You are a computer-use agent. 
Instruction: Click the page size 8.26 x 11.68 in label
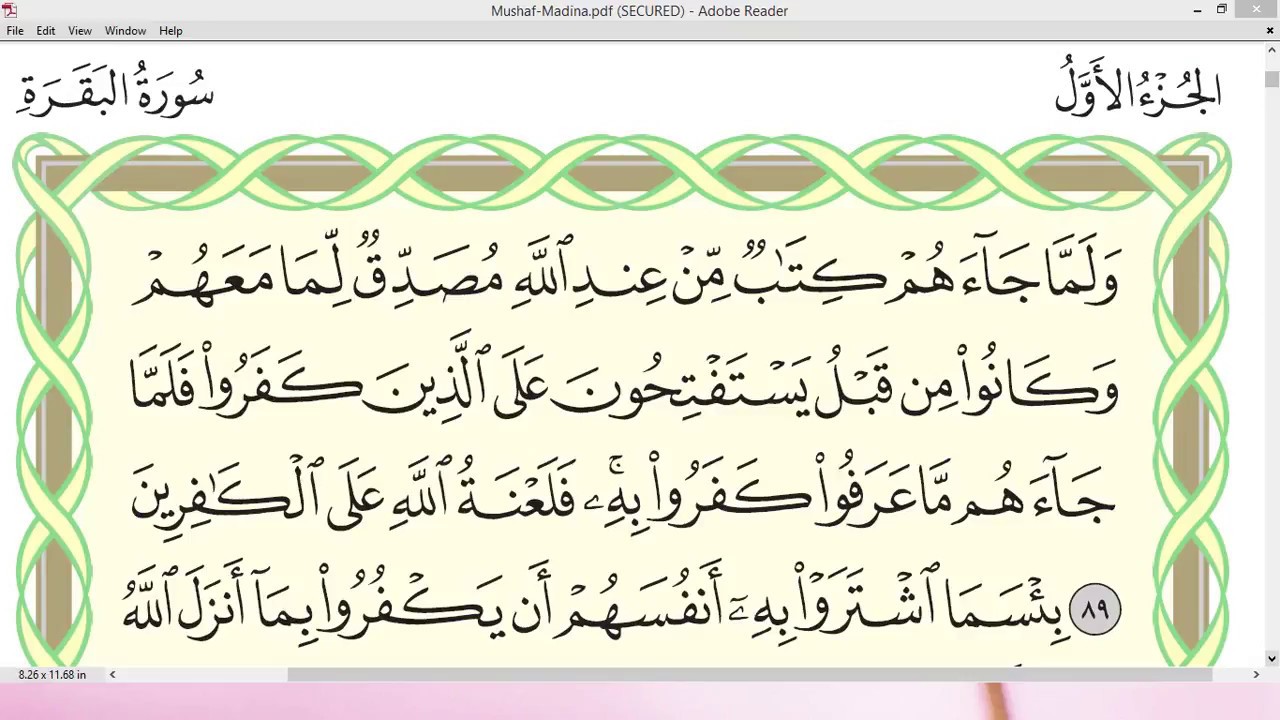[52, 675]
